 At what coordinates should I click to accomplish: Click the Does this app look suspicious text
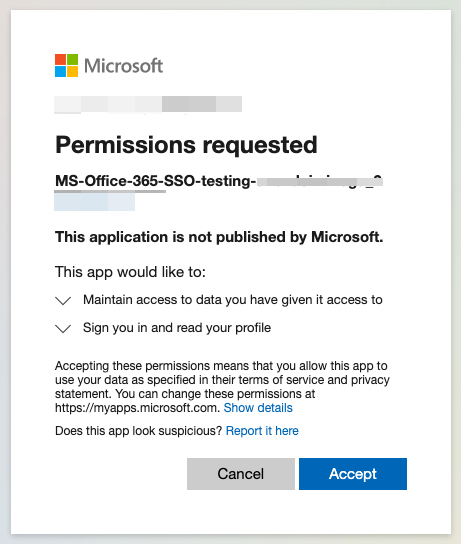(138, 431)
